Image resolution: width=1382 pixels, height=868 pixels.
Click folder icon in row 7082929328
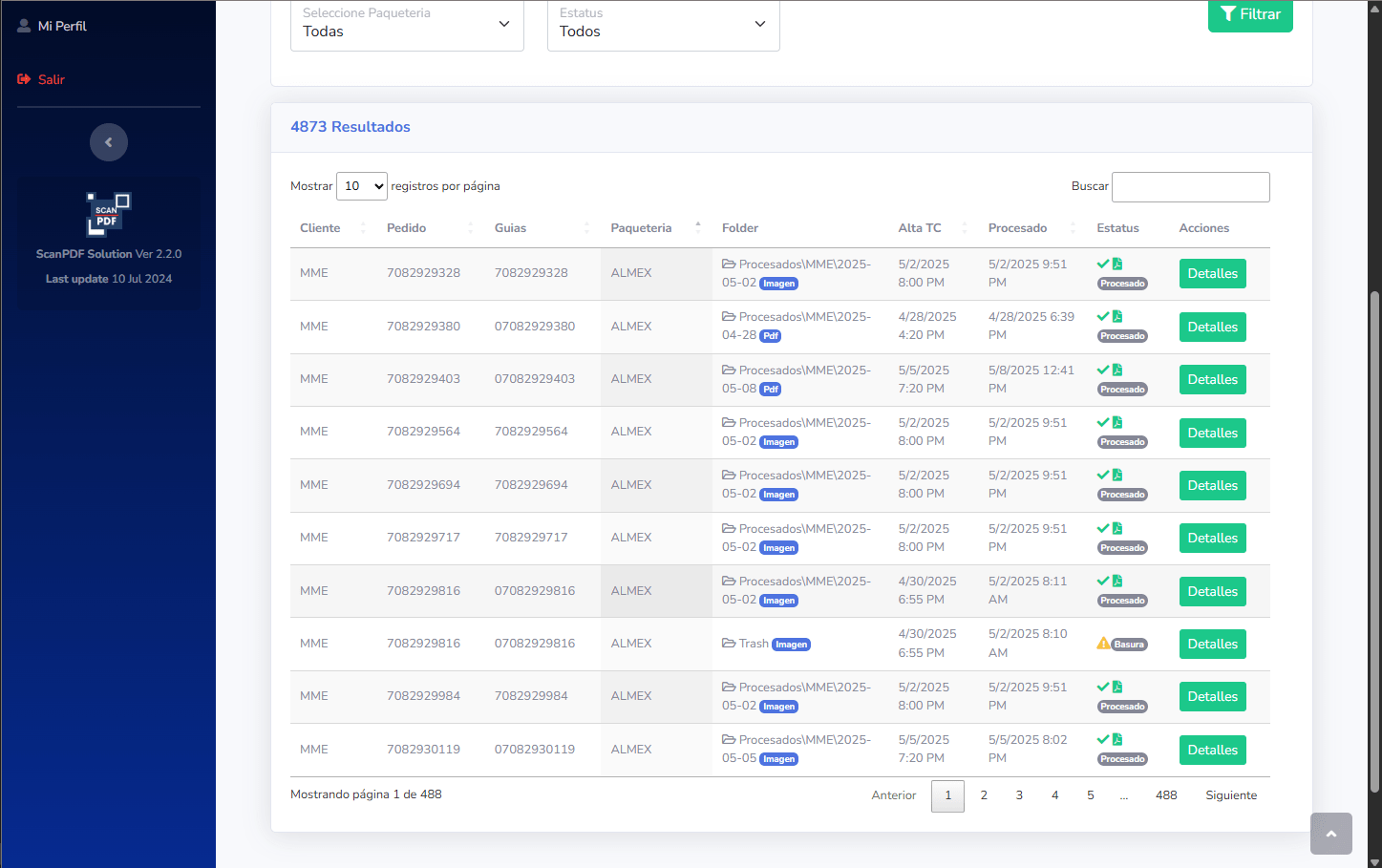click(x=729, y=264)
